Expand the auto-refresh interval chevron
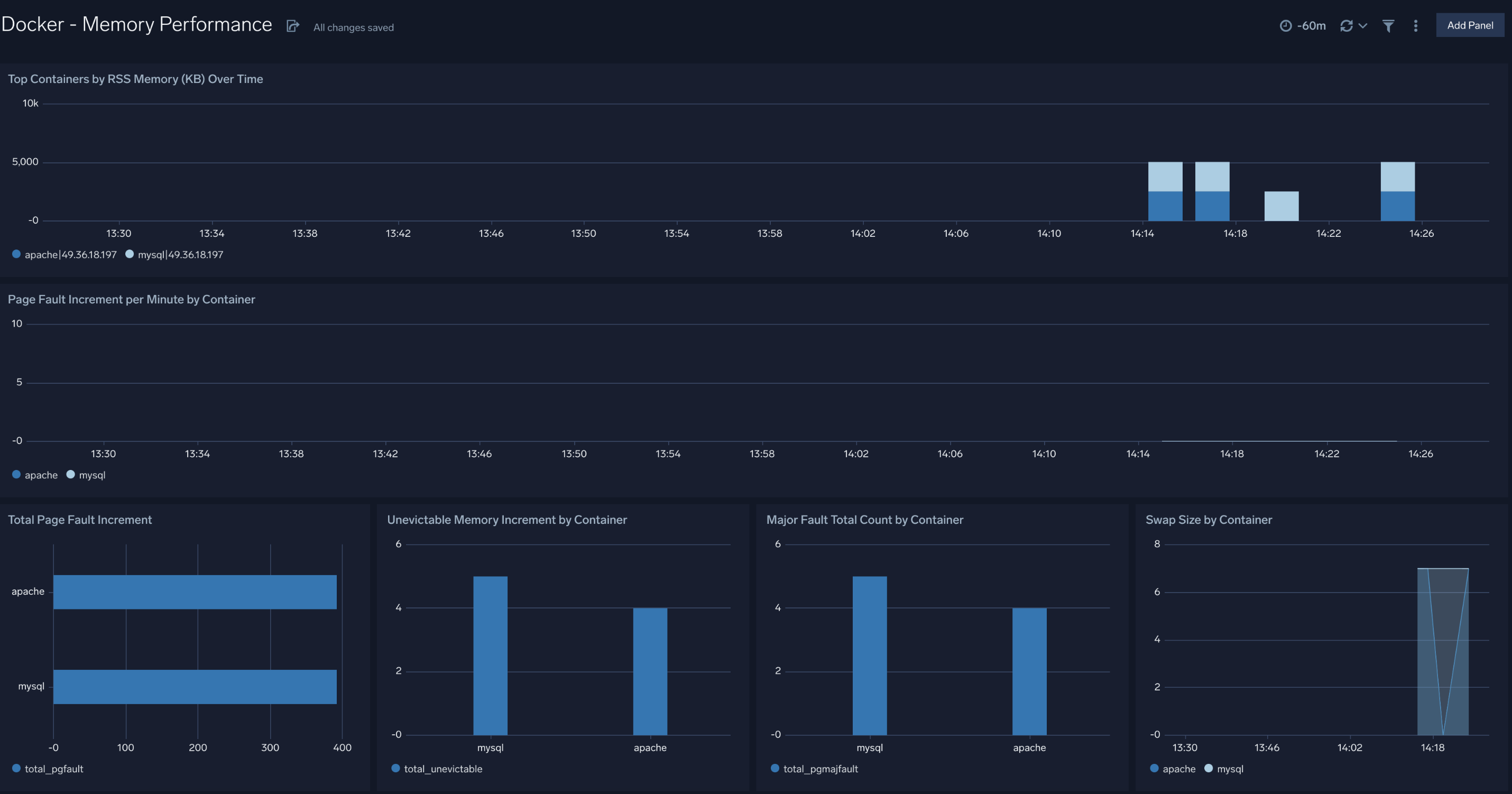Screen dimensions: 1512x794 tap(1362, 26)
